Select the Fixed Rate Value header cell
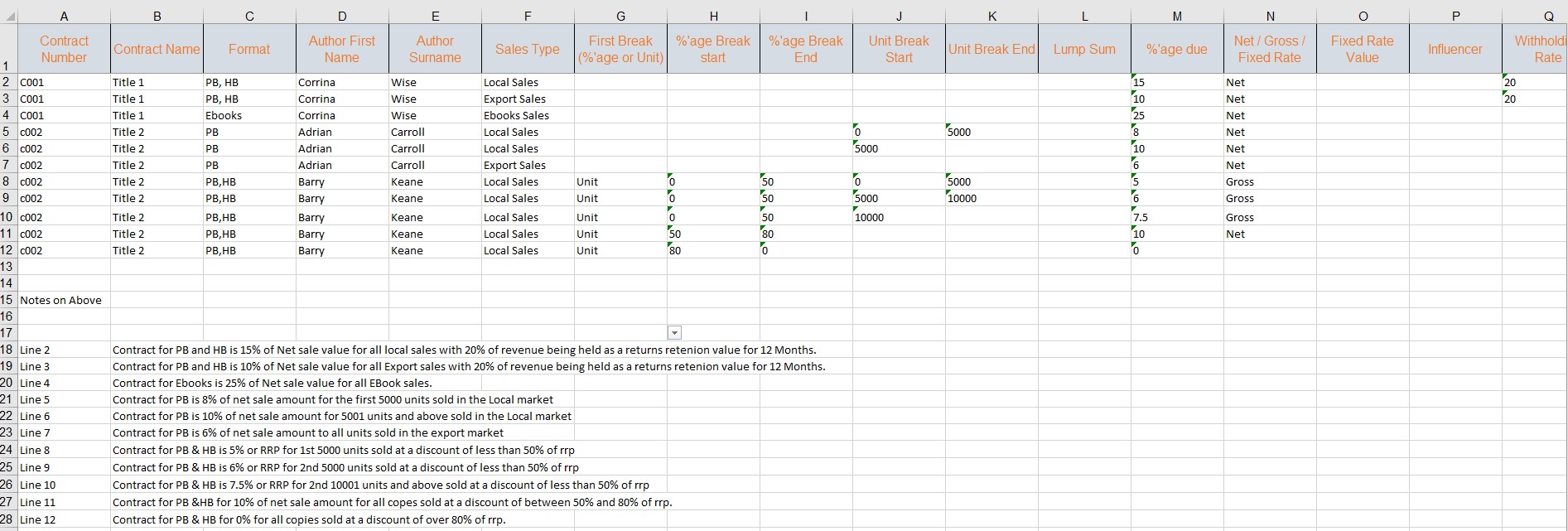Image resolution: width=1568 pixels, height=531 pixels. (1362, 49)
